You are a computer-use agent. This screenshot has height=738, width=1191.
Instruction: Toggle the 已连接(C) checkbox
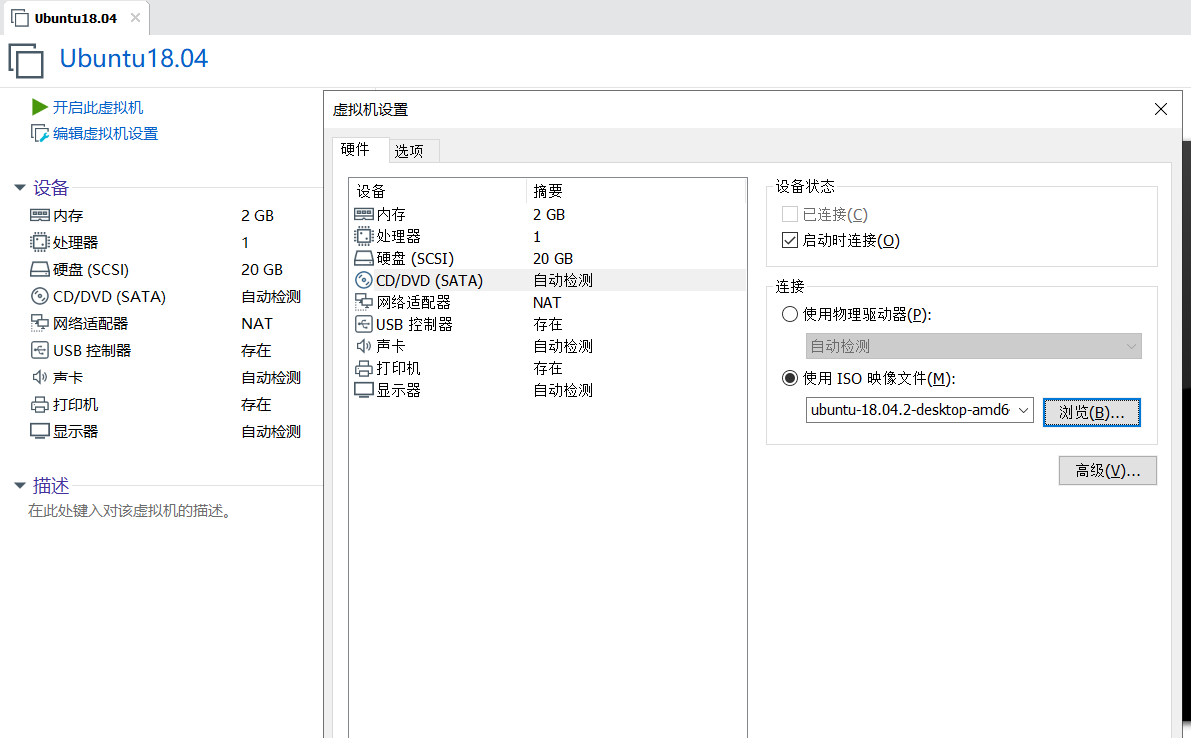[x=789, y=214]
